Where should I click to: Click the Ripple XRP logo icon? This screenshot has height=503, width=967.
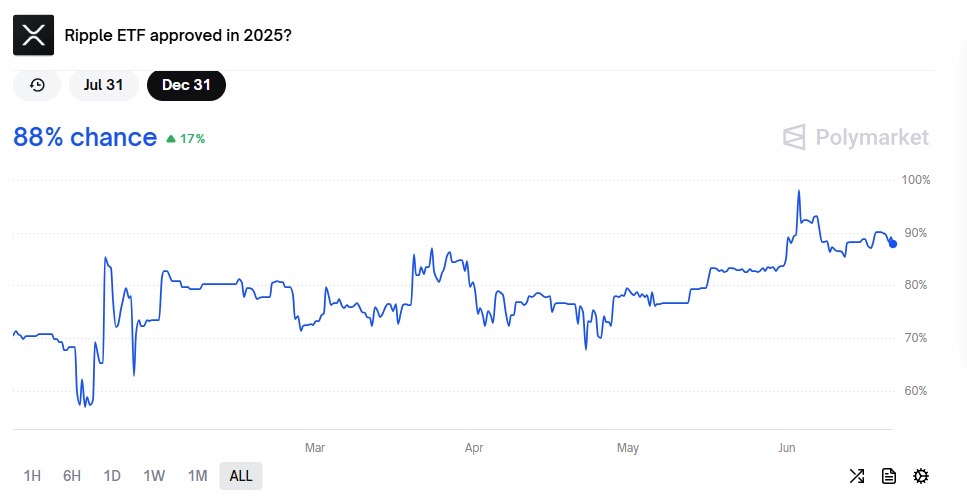pos(33,35)
